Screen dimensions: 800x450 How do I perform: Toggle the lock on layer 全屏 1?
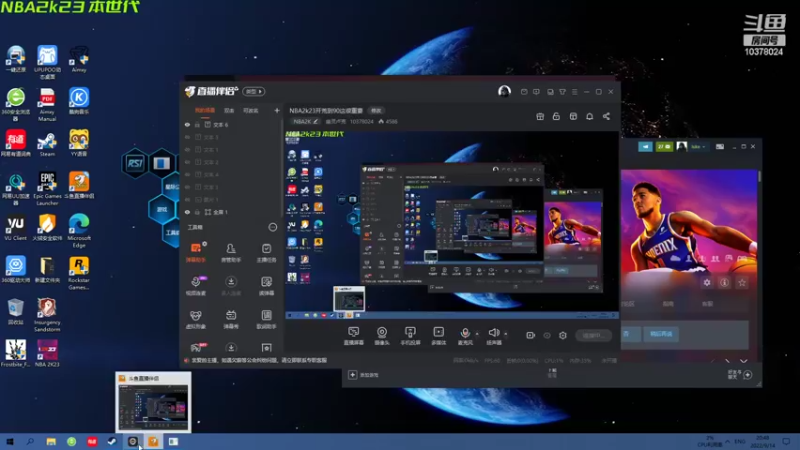pos(197,212)
